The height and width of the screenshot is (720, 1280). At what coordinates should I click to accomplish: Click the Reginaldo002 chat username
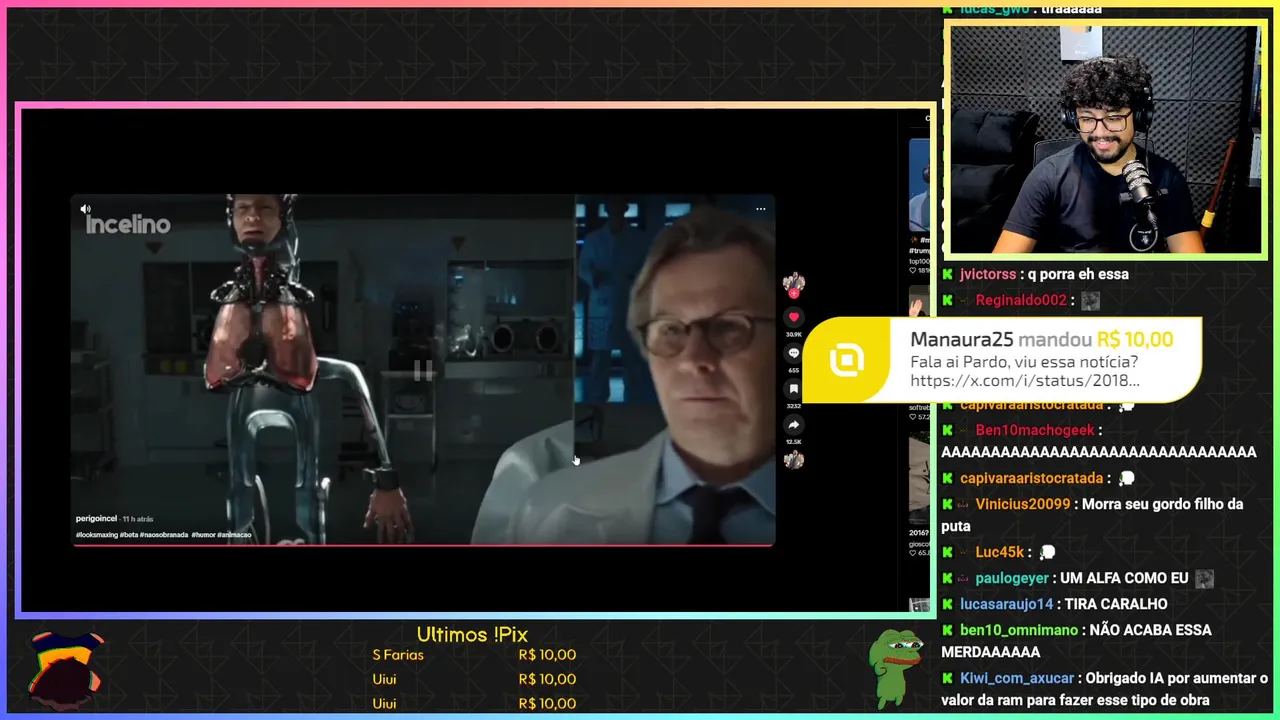tap(1021, 300)
